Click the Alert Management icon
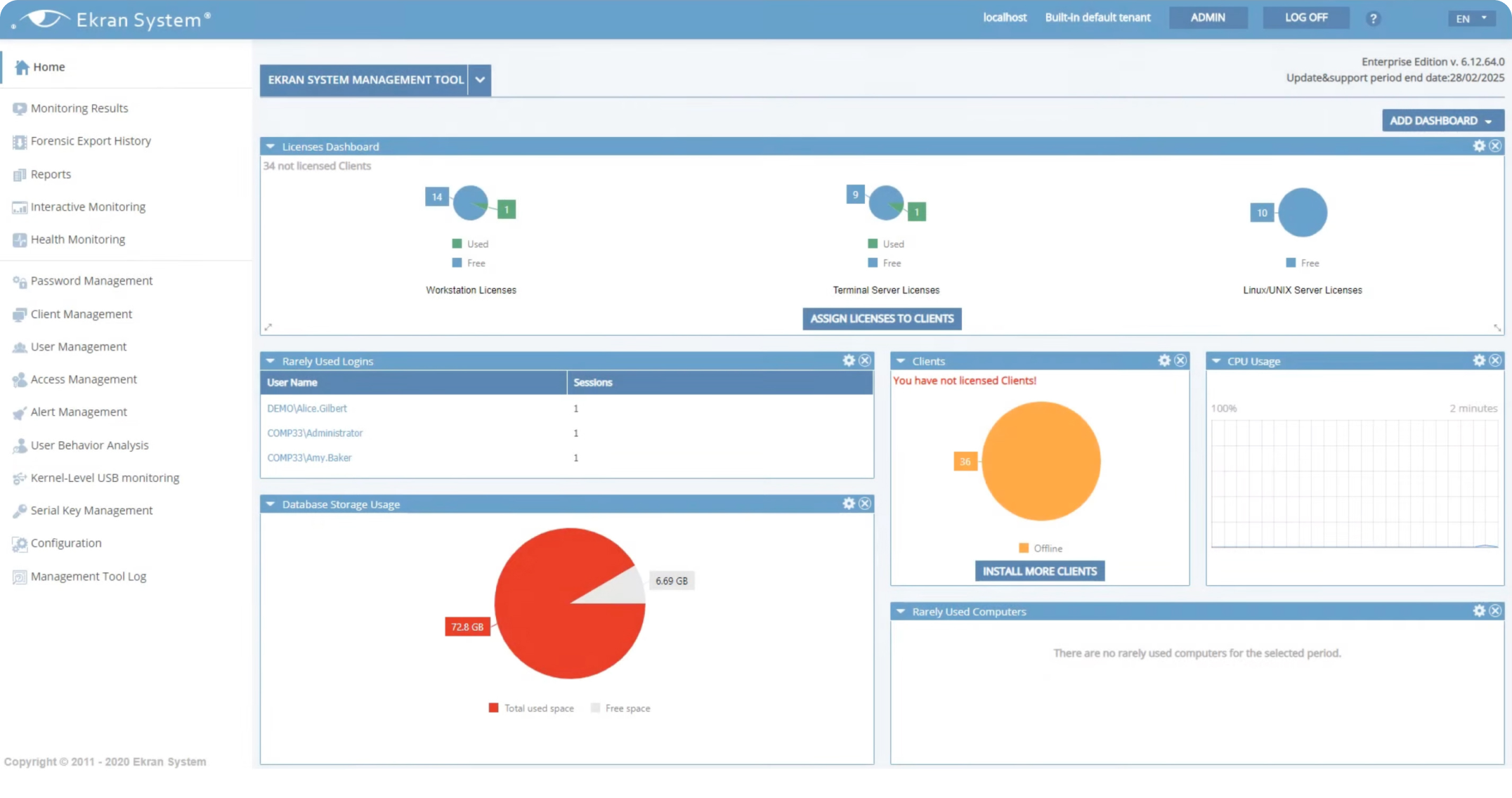This screenshot has width=1512, height=798. [20, 413]
